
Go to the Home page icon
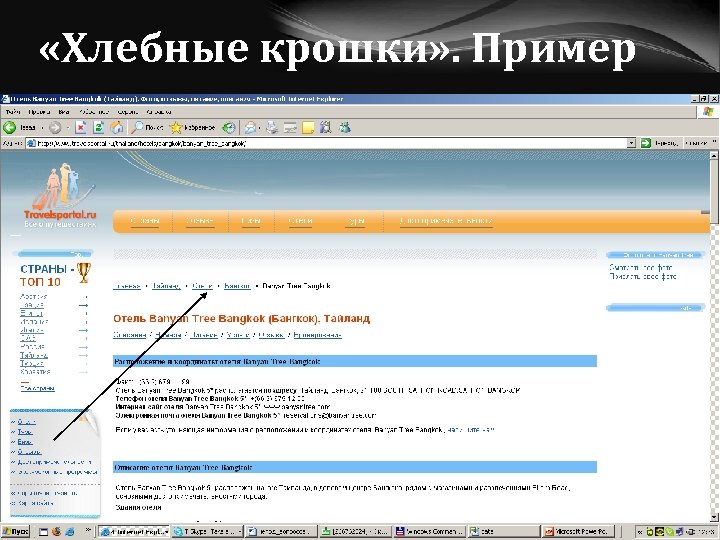(117, 127)
